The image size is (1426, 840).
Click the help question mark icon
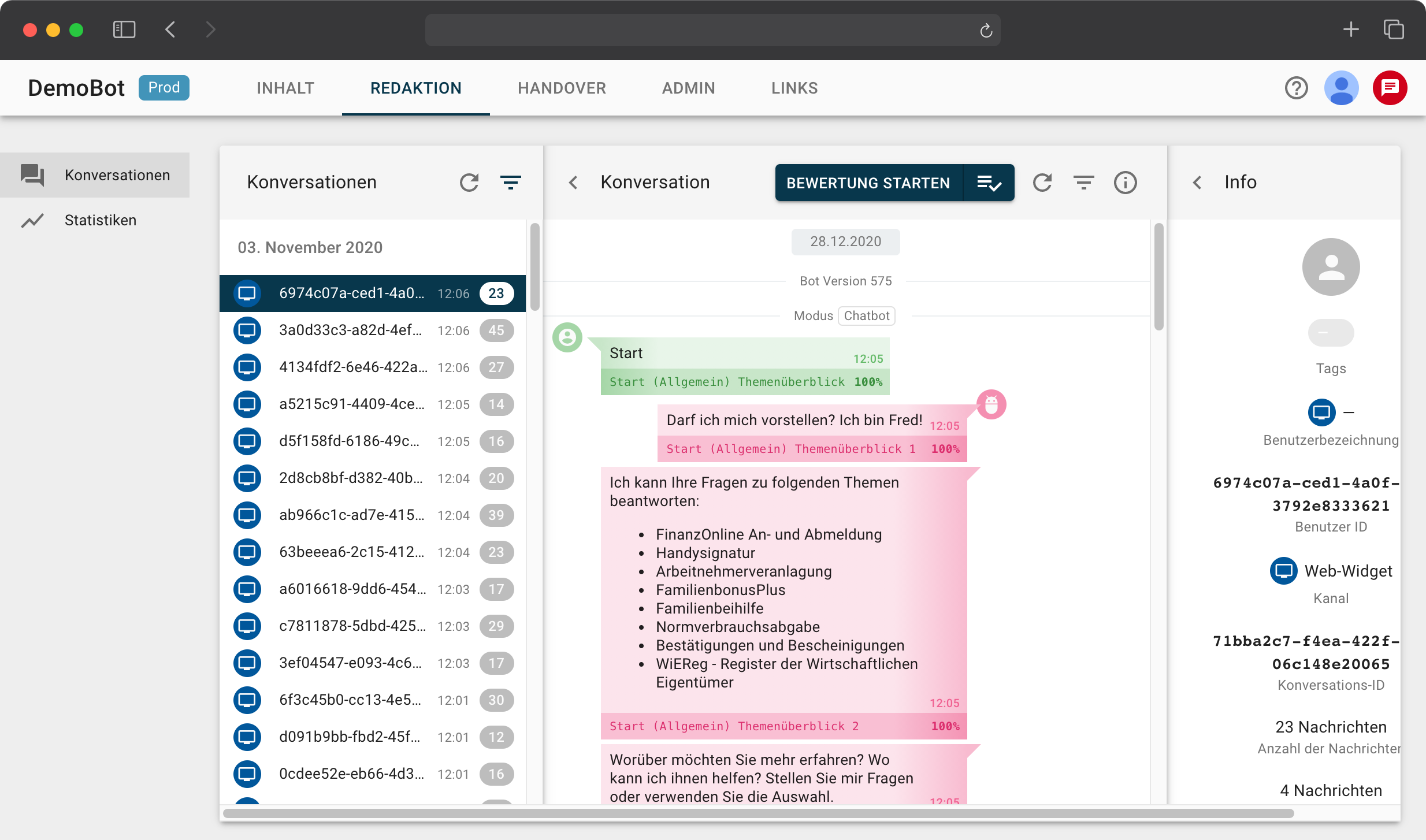1296,88
